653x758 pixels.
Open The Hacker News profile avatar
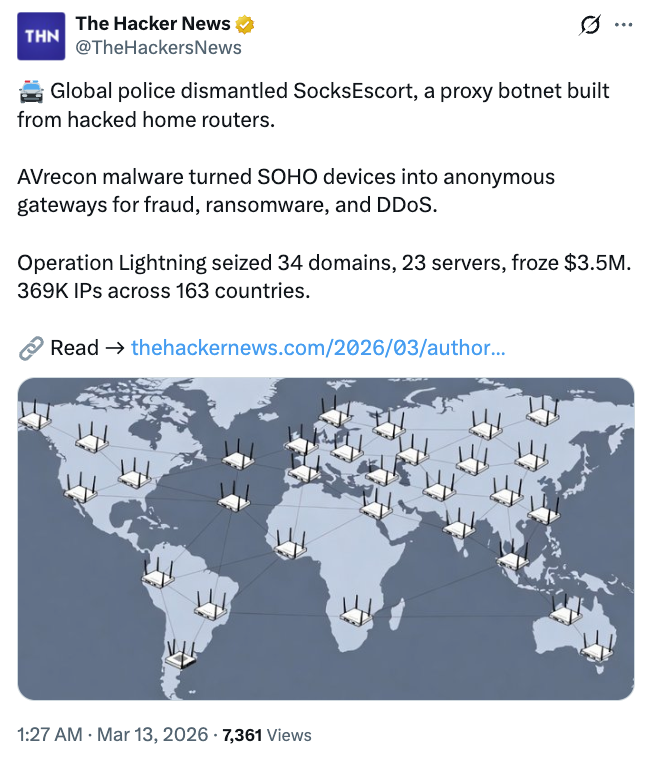click(41, 36)
